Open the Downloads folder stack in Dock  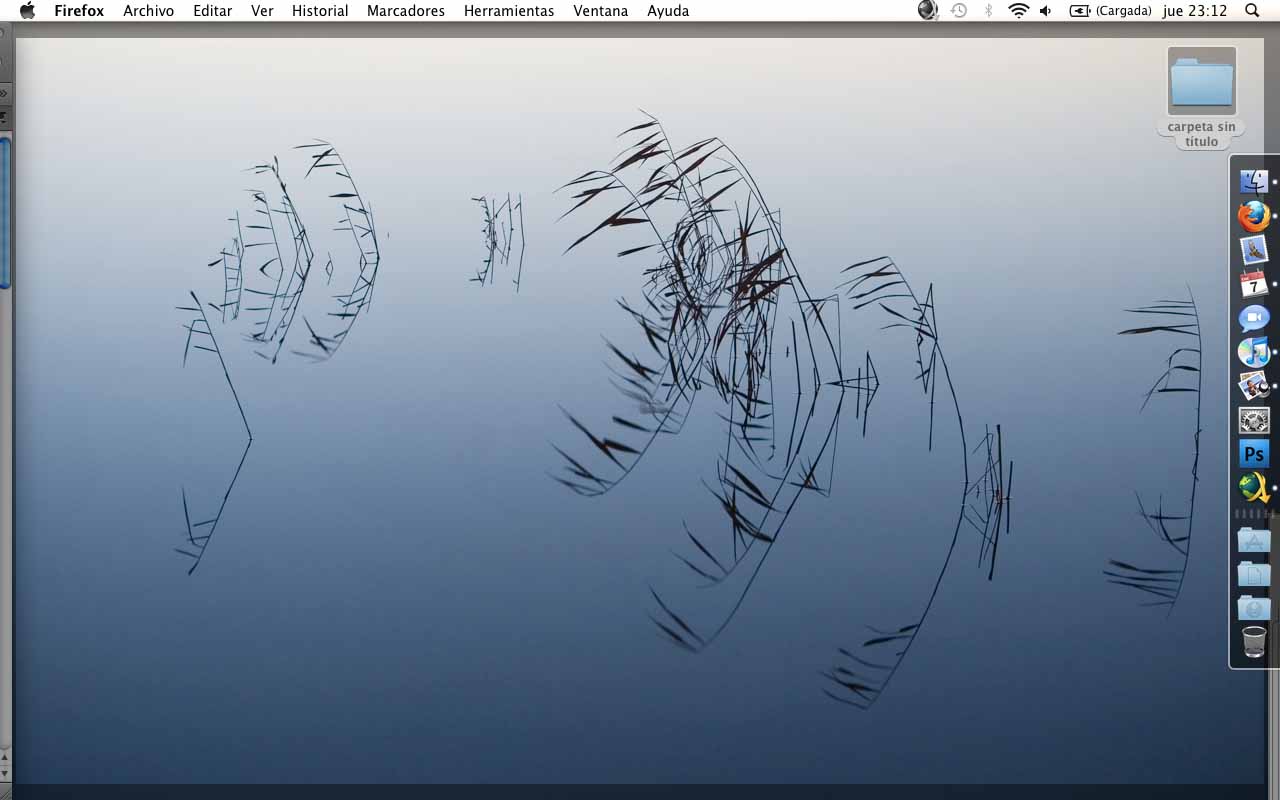[x=1254, y=607]
